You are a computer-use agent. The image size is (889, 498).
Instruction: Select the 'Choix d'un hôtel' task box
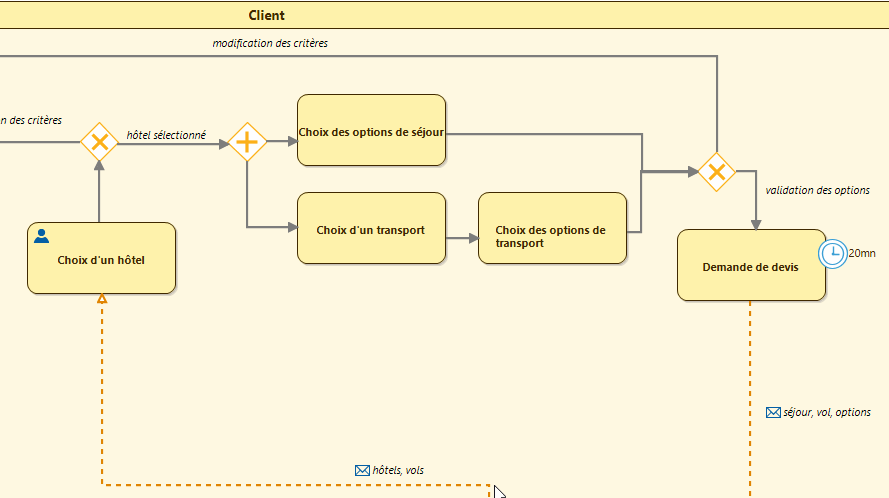click(101, 258)
